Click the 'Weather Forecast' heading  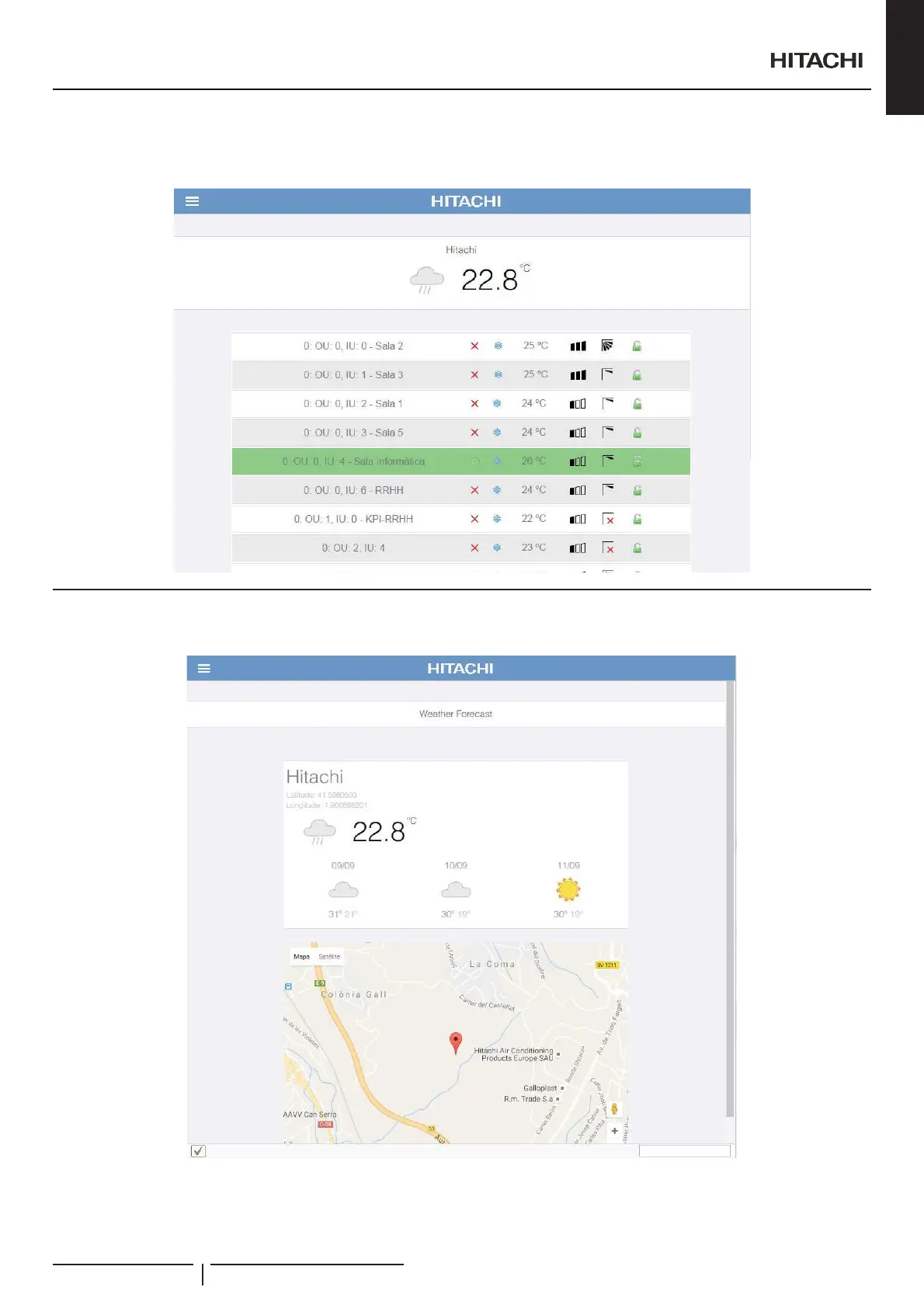click(x=456, y=714)
